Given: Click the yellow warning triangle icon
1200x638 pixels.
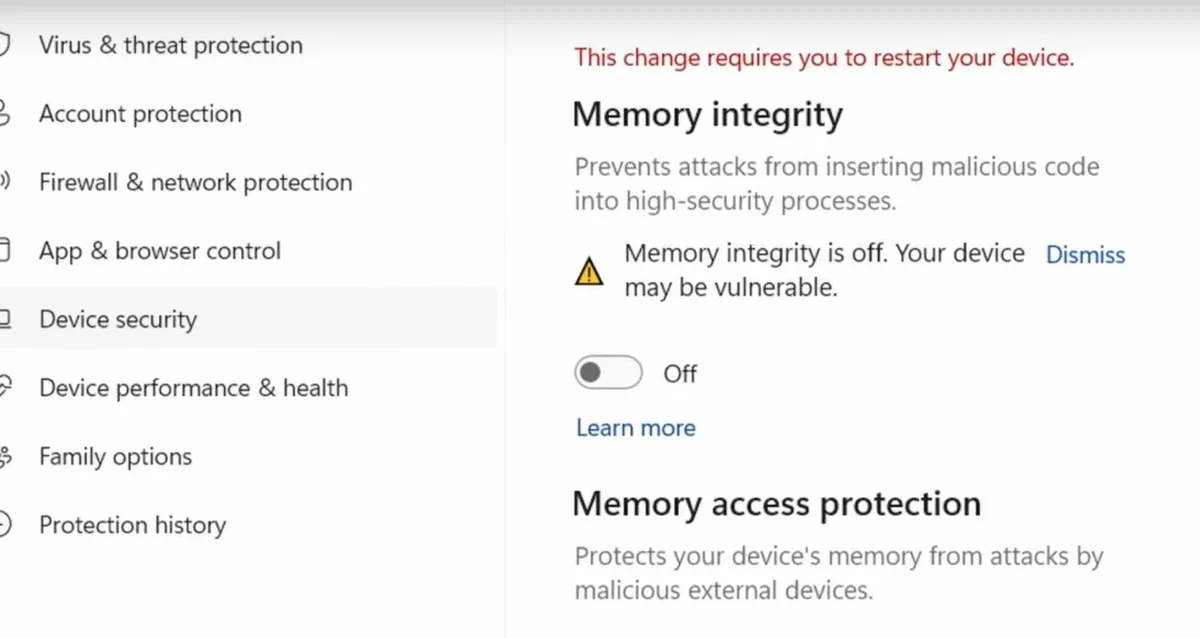Looking at the screenshot, I should [589, 270].
